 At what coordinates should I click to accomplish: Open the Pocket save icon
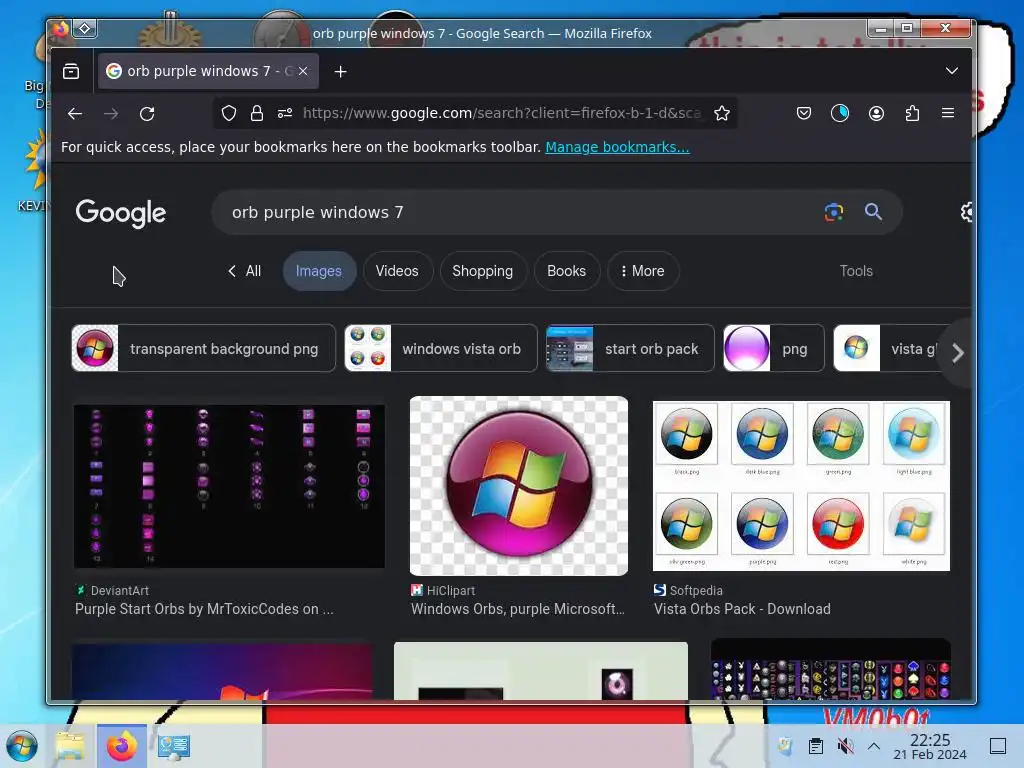[x=804, y=114]
